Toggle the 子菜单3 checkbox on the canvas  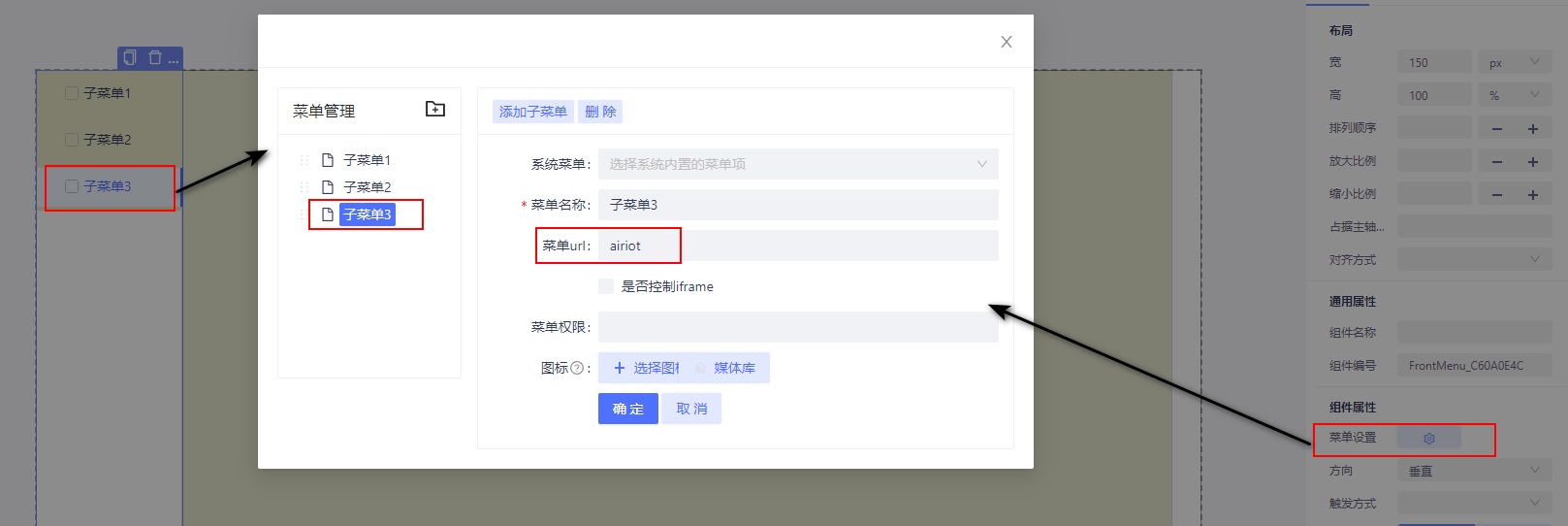(72, 186)
